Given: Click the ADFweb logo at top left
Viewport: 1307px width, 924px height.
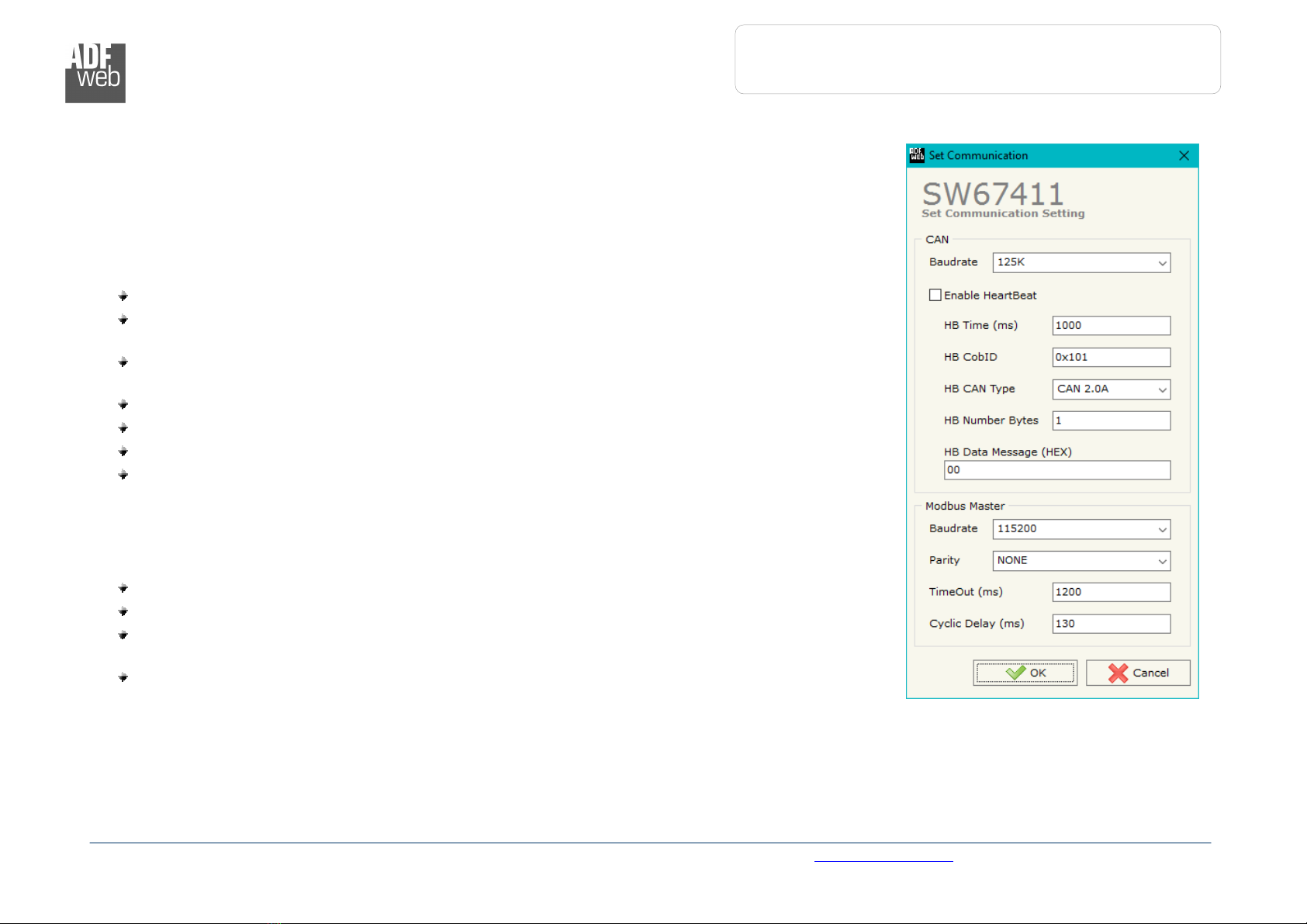Looking at the screenshot, I should click(95, 73).
